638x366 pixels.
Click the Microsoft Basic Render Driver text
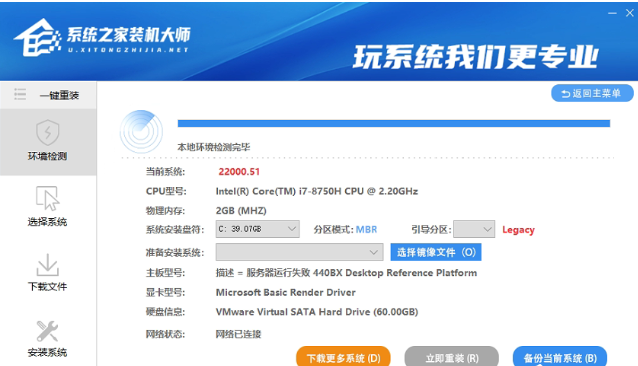pos(286,292)
